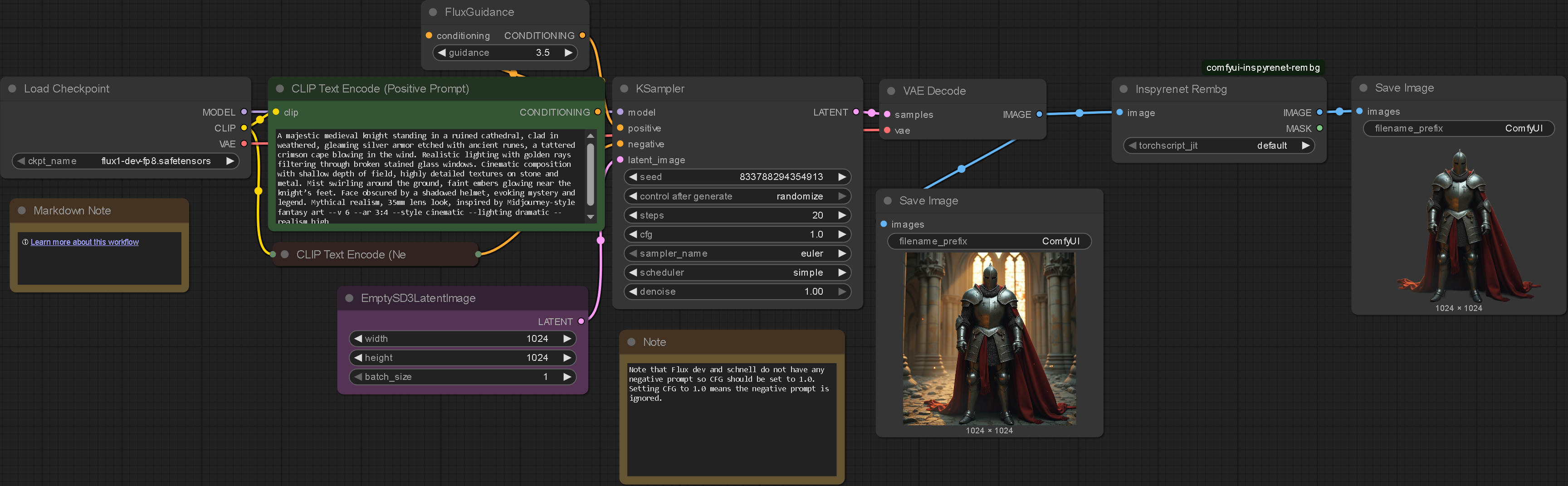Open torchscript_jit default dropdown
The image size is (1568, 486).
(1219, 146)
